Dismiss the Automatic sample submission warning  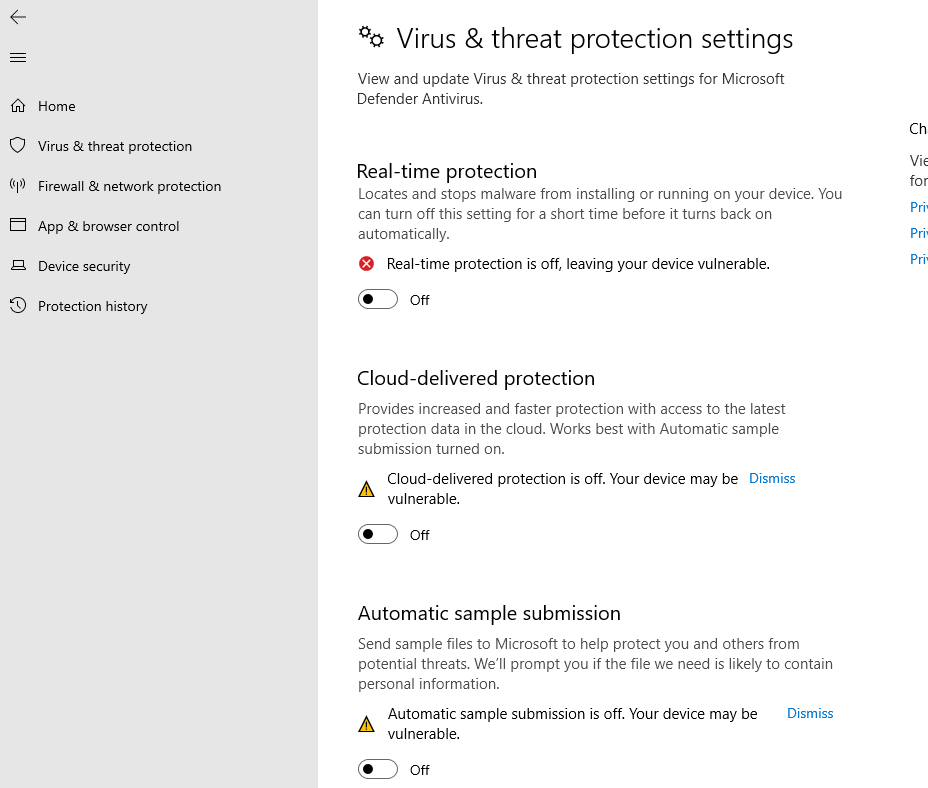tap(810, 713)
